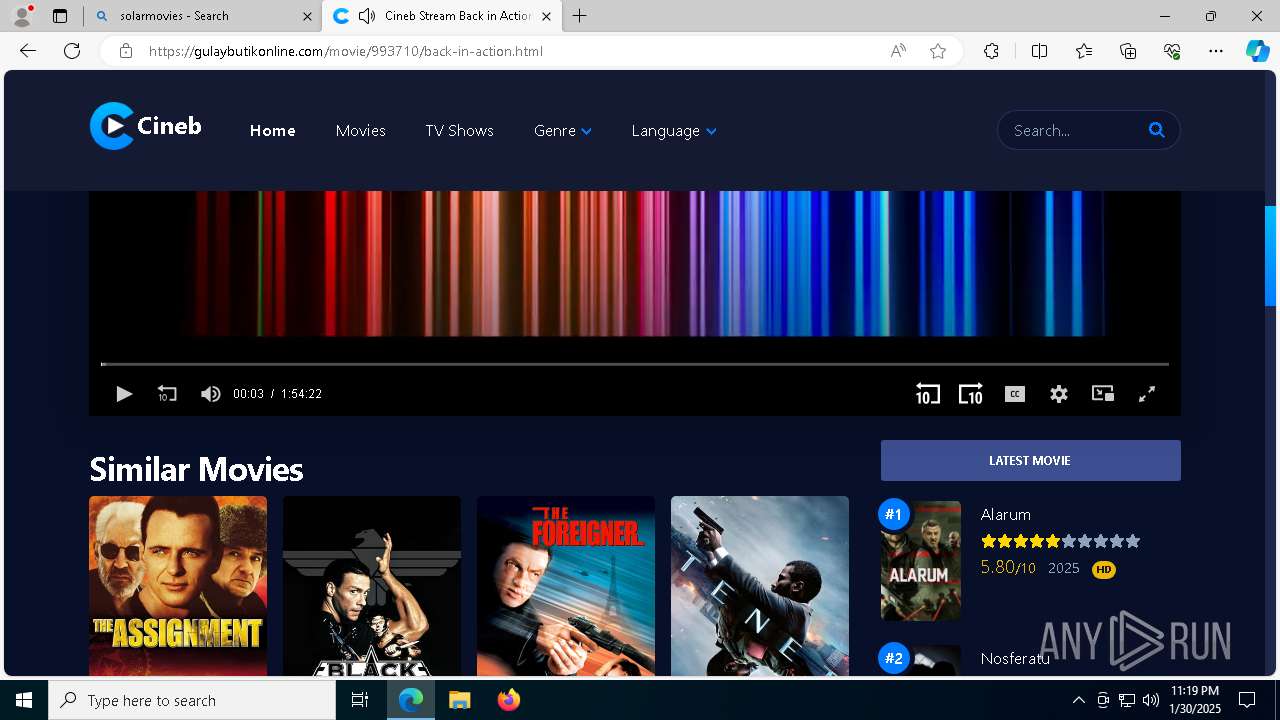The height and width of the screenshot is (720, 1280).
Task: Open the Favorites list
Action: [x=1084, y=51]
